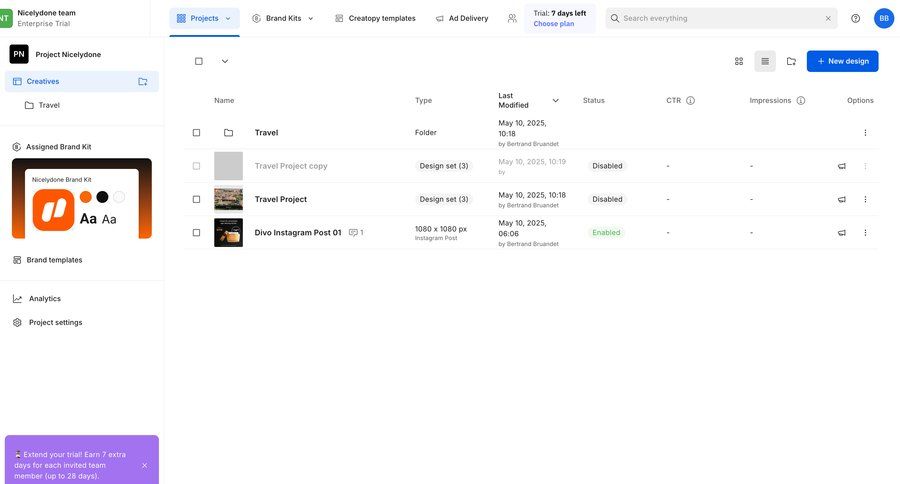Viewport: 900px width, 484px height.
Task: Click Project Nicelydone title
Action: (68, 55)
